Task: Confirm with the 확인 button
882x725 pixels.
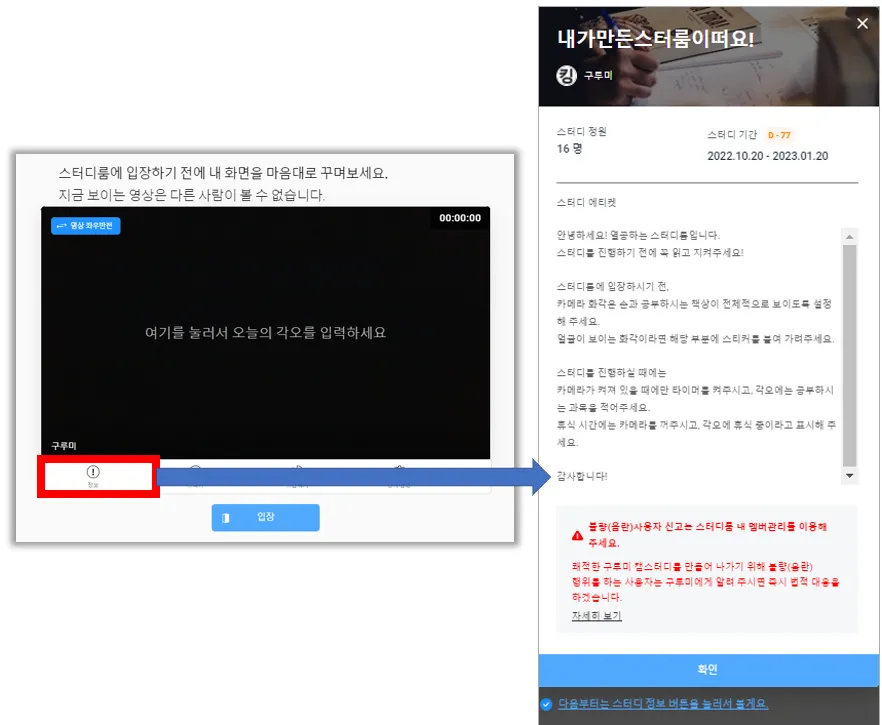Action: (708, 670)
